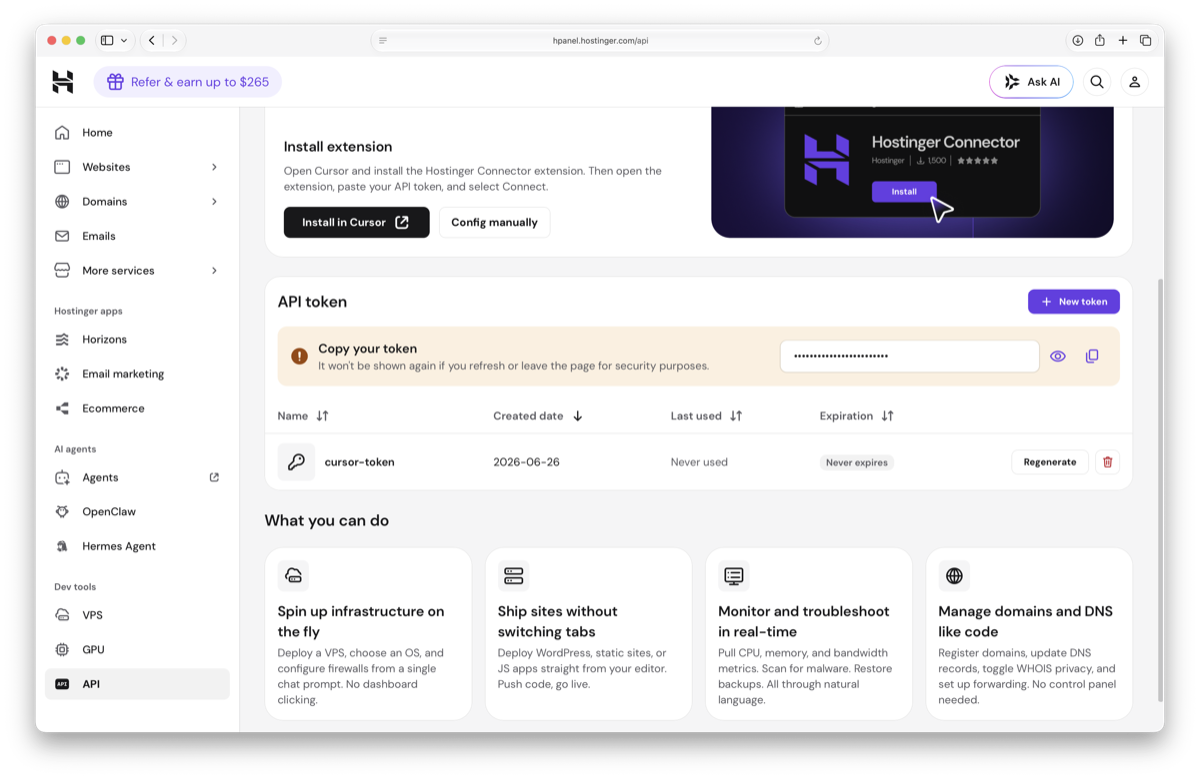Click the page vertical scrollbar
Image resolution: width=1200 pixels, height=779 pixels.
tap(1160, 490)
